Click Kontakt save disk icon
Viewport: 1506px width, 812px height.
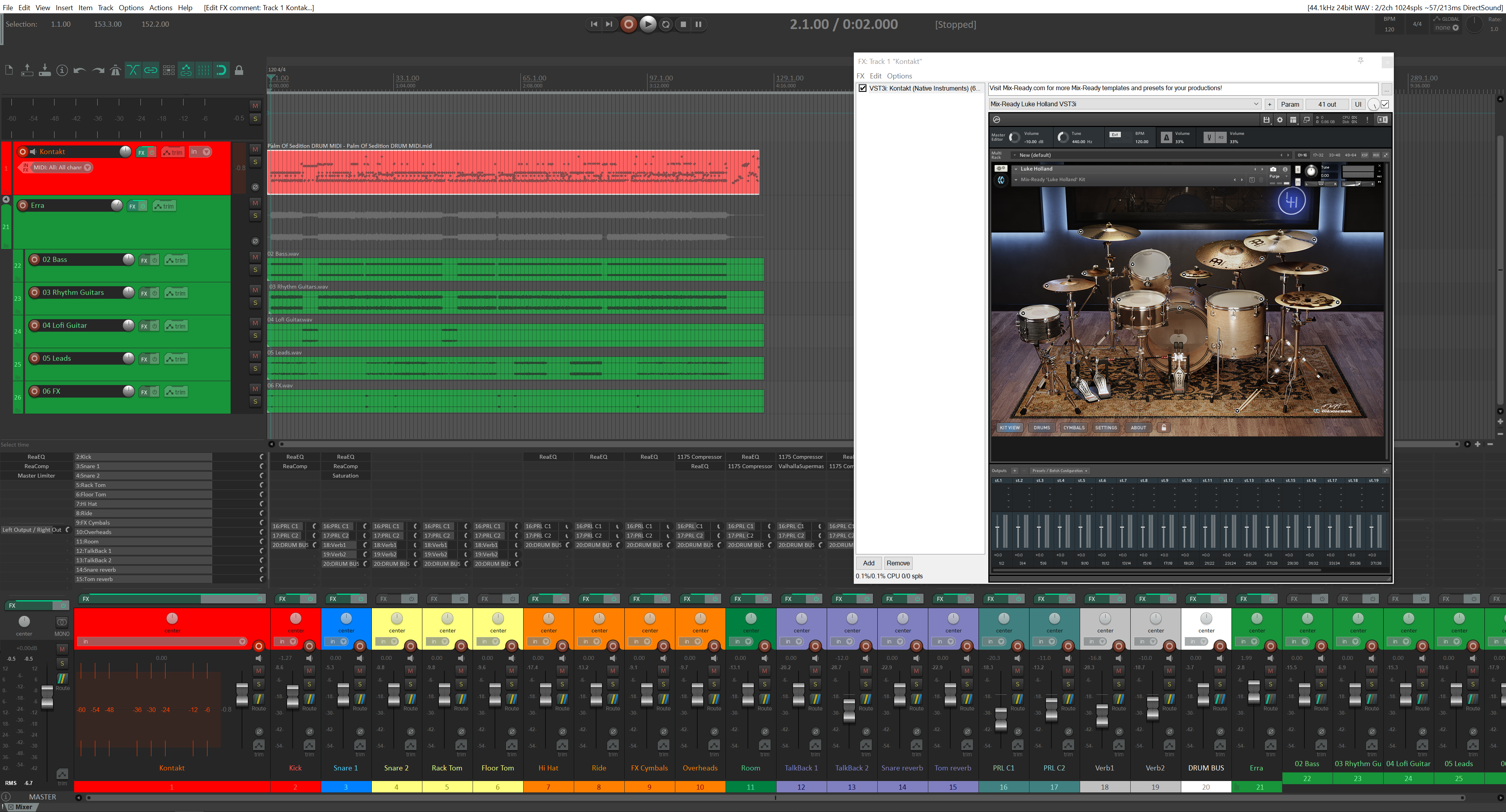(1266, 120)
